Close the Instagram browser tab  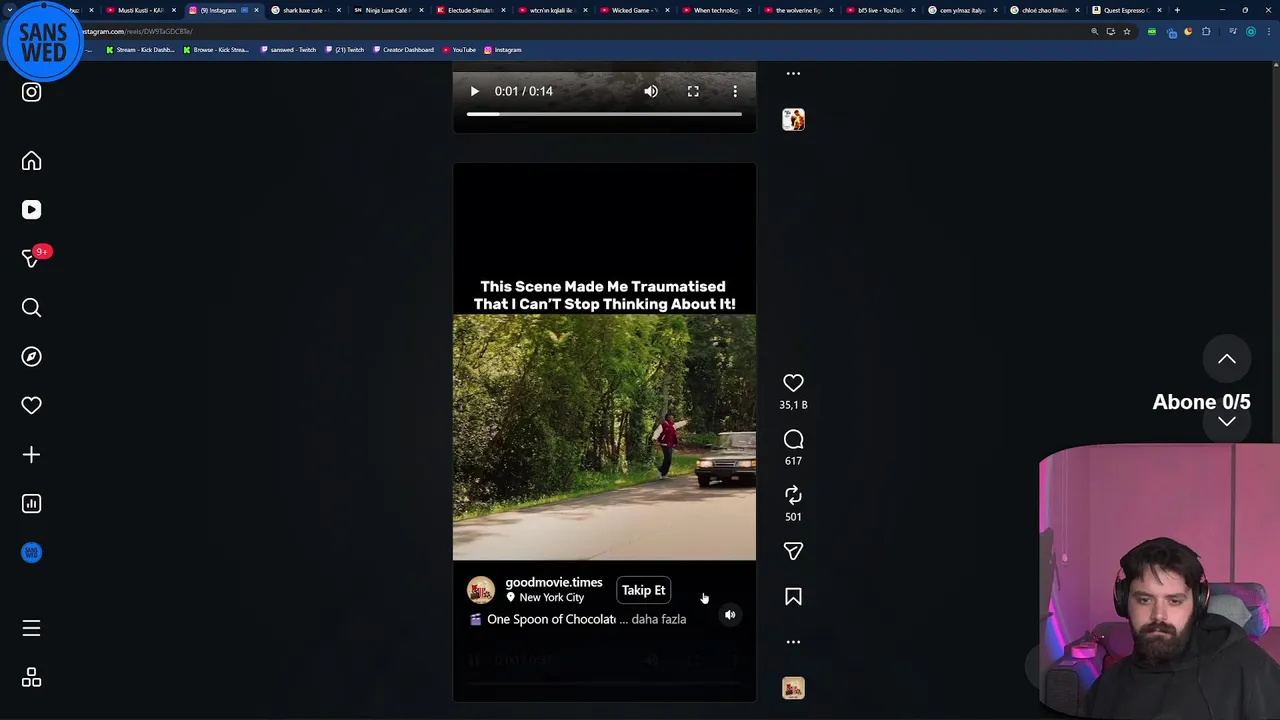click(x=256, y=10)
